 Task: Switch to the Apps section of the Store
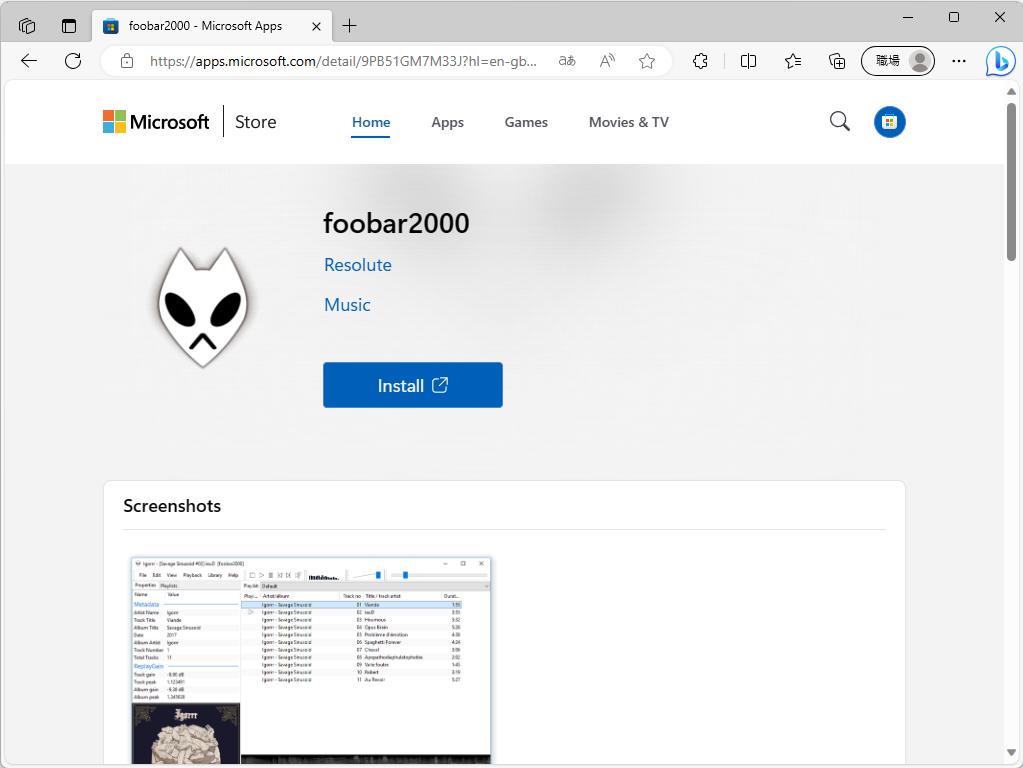447,122
